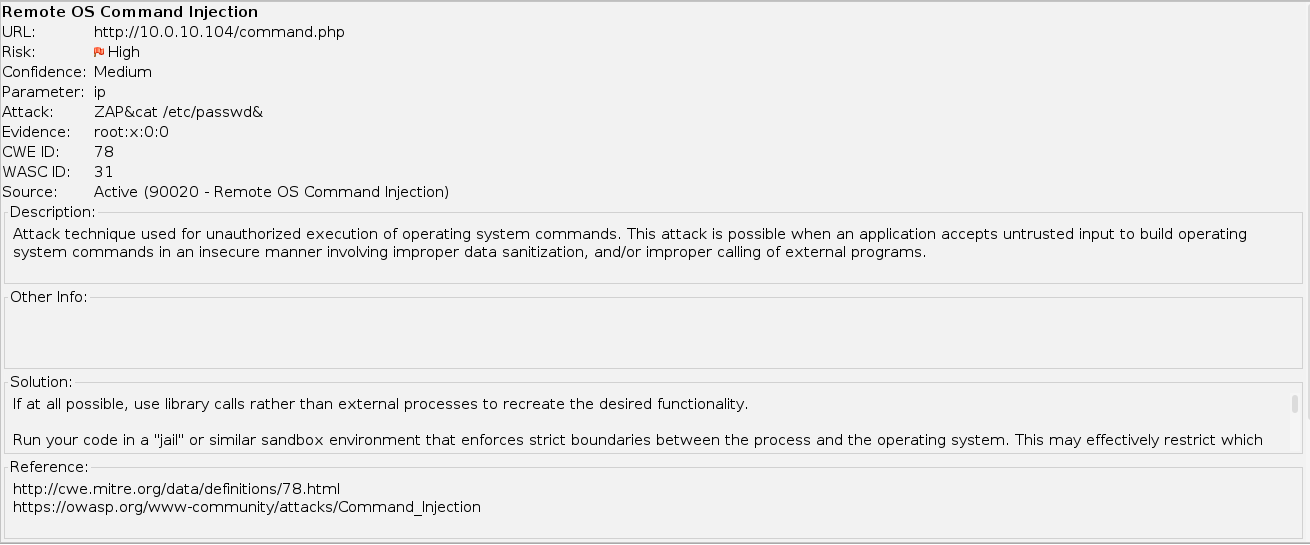Click the Remote OS Command Injection title
Image resolution: width=1310 pixels, height=545 pixels.
point(130,12)
